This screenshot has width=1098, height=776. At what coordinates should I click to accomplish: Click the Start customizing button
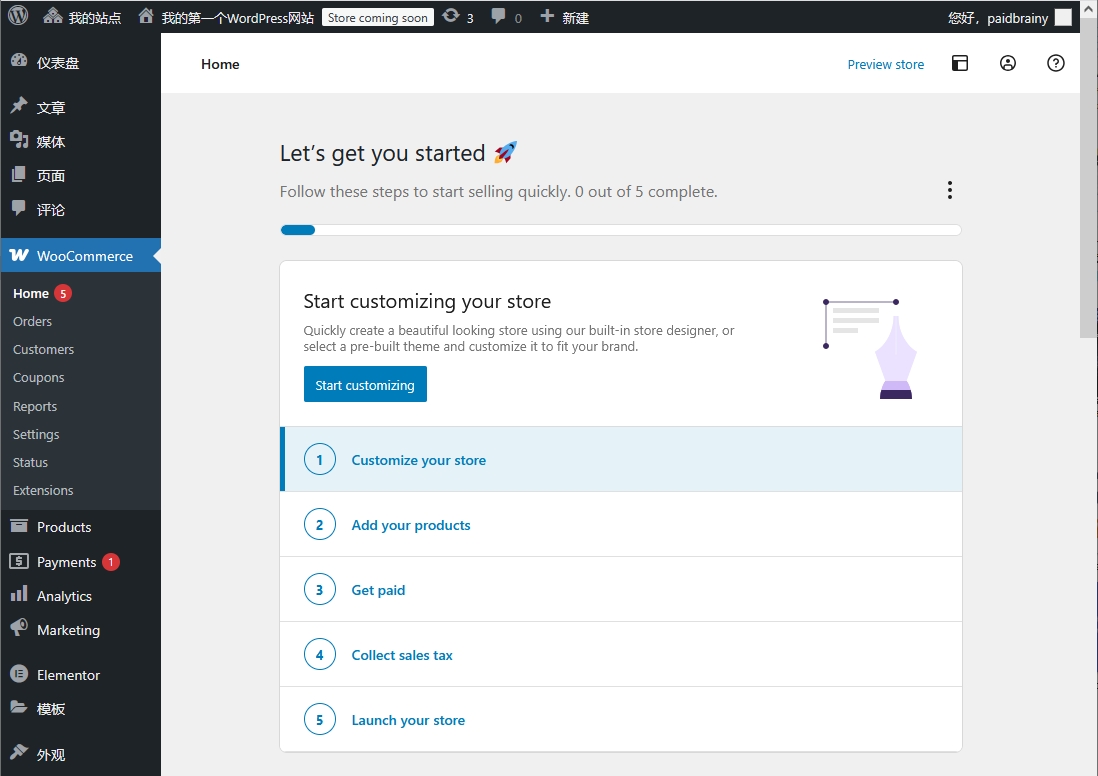pos(365,384)
